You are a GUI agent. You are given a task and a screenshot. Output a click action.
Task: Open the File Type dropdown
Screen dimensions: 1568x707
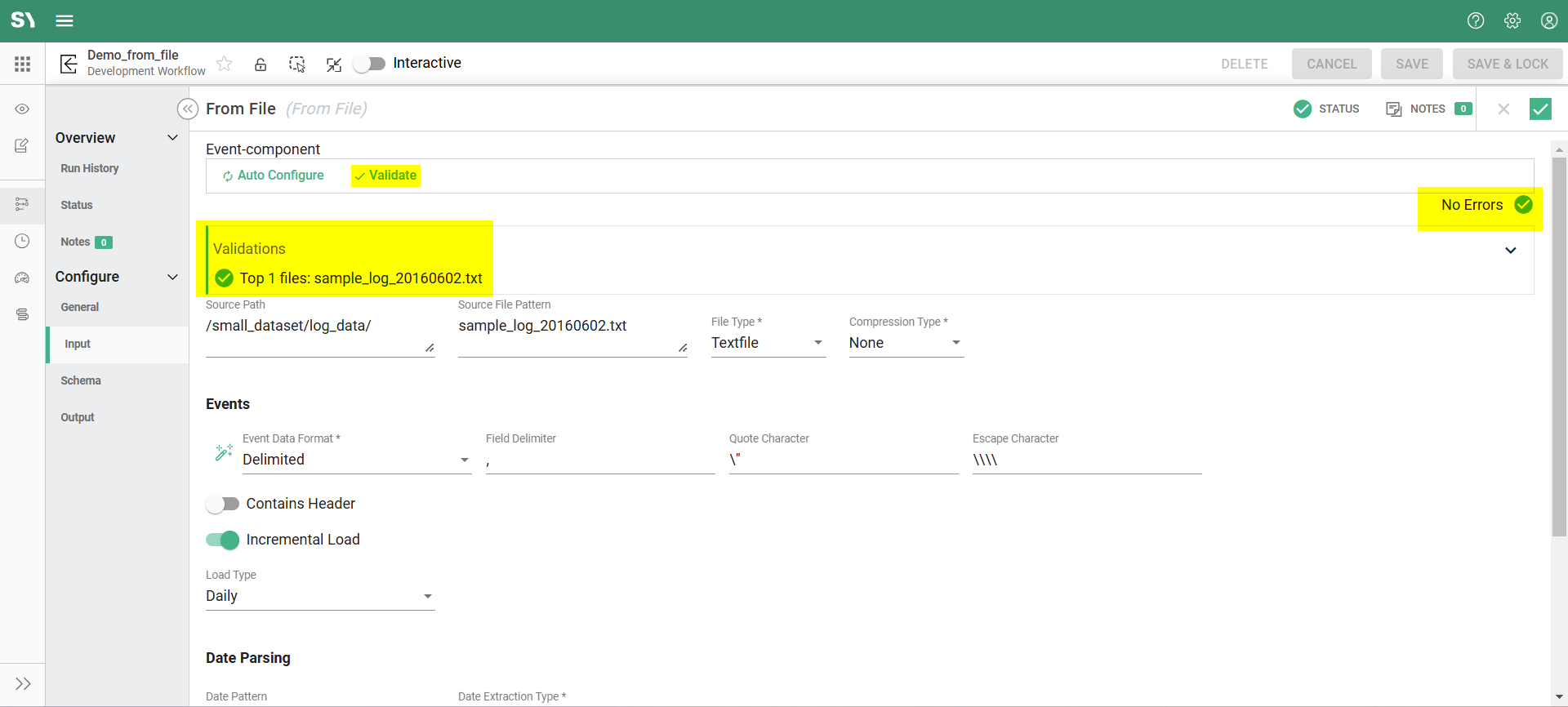[x=768, y=343]
